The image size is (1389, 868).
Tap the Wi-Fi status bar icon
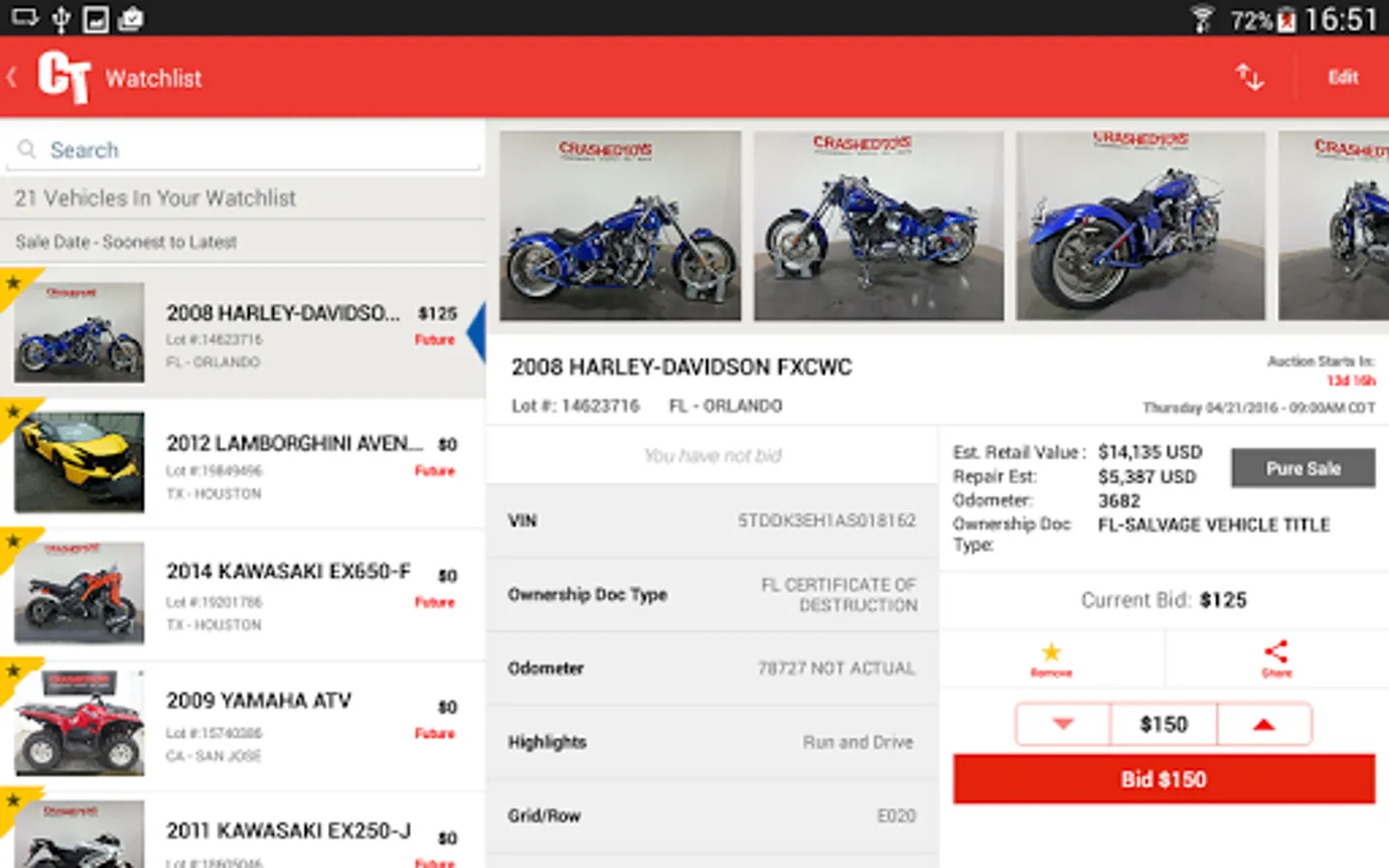coord(1202,19)
